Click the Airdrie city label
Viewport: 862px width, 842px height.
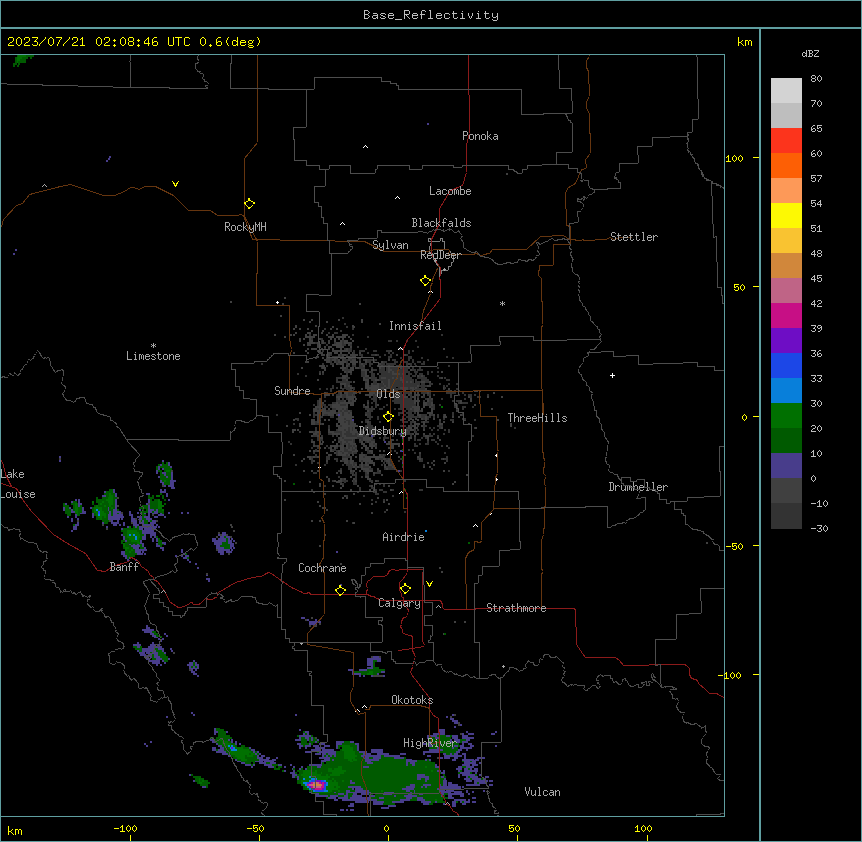(x=404, y=537)
